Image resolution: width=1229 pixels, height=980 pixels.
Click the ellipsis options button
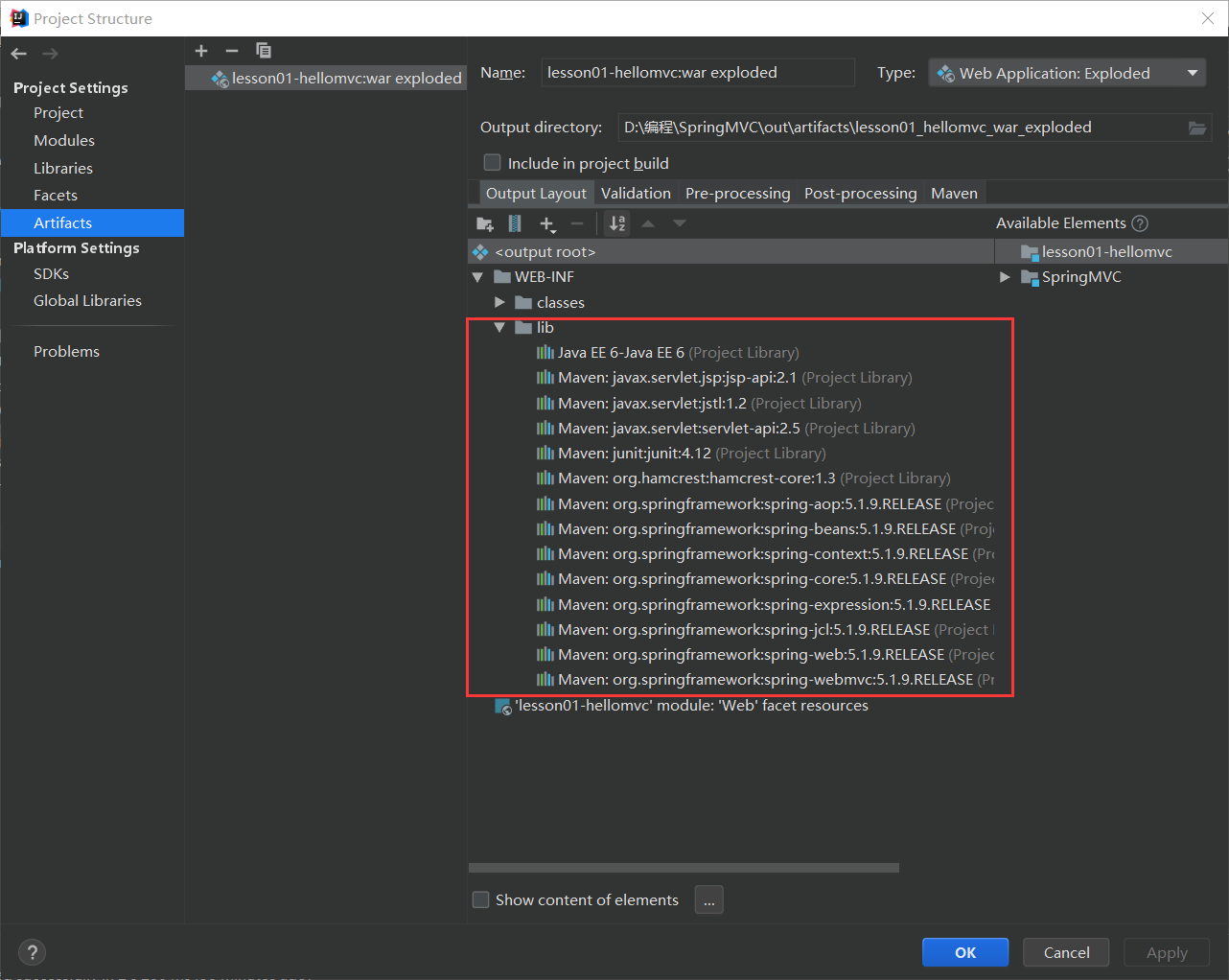[x=708, y=899]
